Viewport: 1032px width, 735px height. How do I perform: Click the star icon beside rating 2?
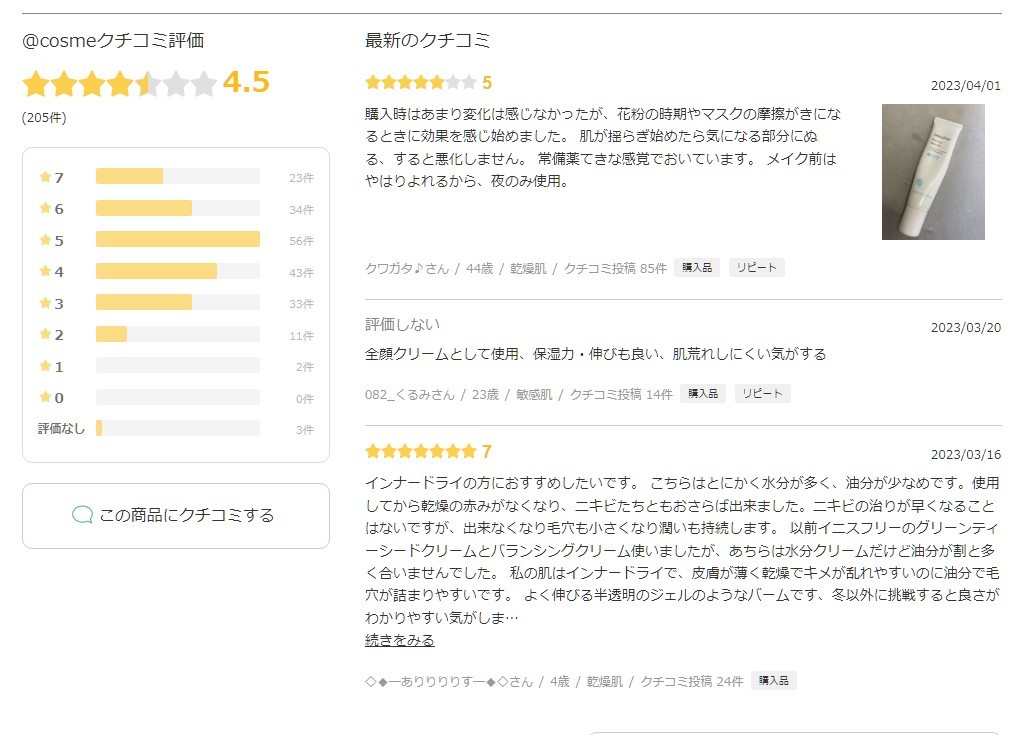click(45, 334)
